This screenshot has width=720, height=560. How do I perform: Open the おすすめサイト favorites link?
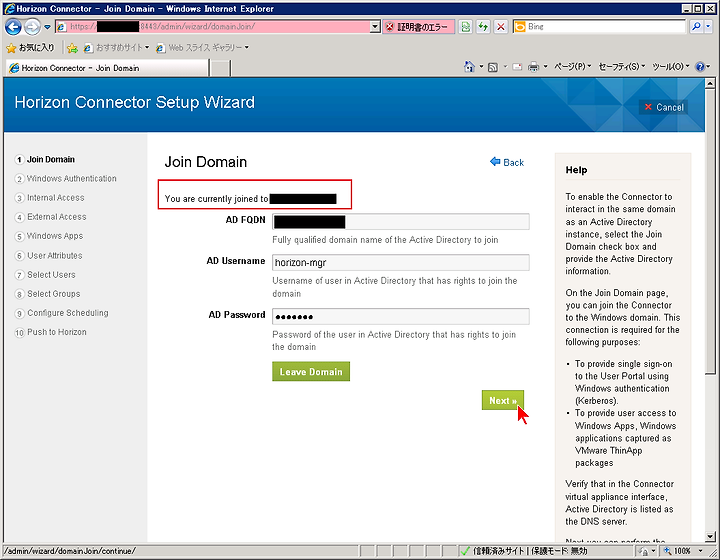tap(116, 47)
